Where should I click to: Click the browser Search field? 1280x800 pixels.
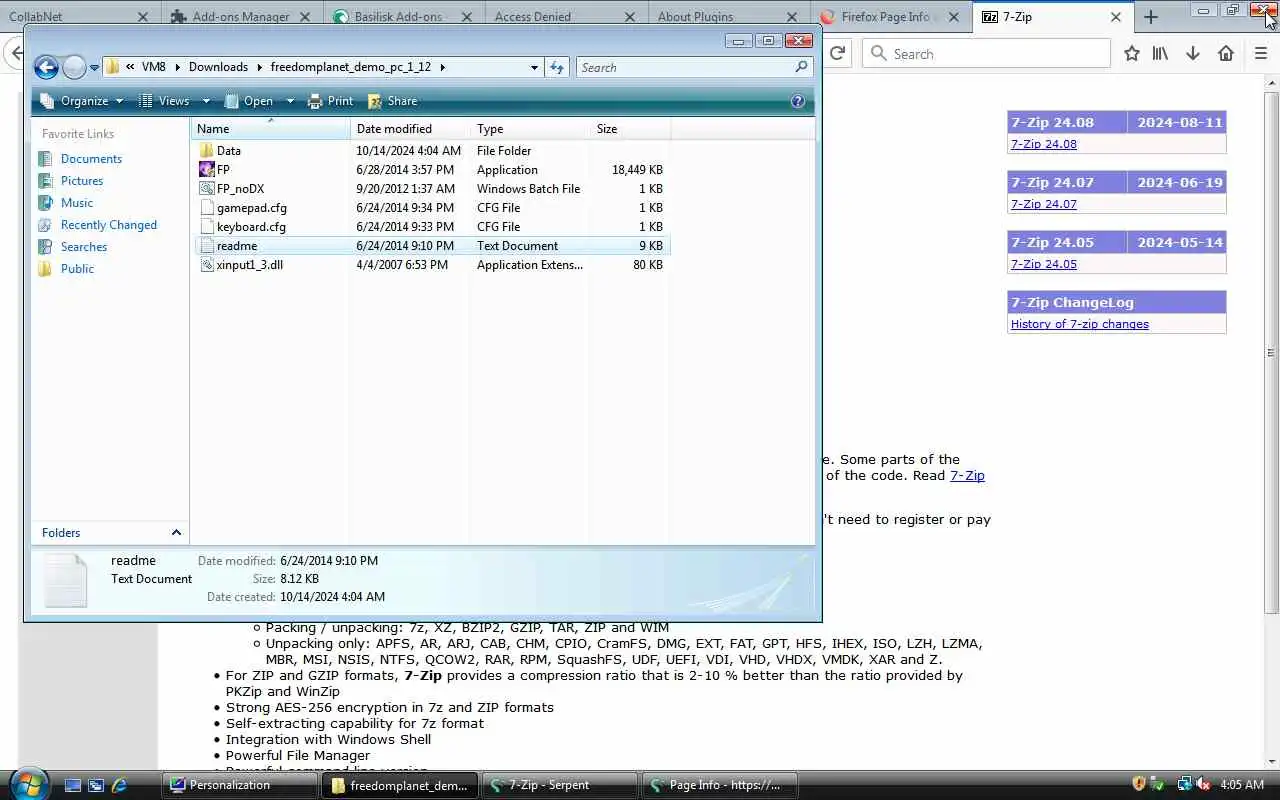[986, 53]
